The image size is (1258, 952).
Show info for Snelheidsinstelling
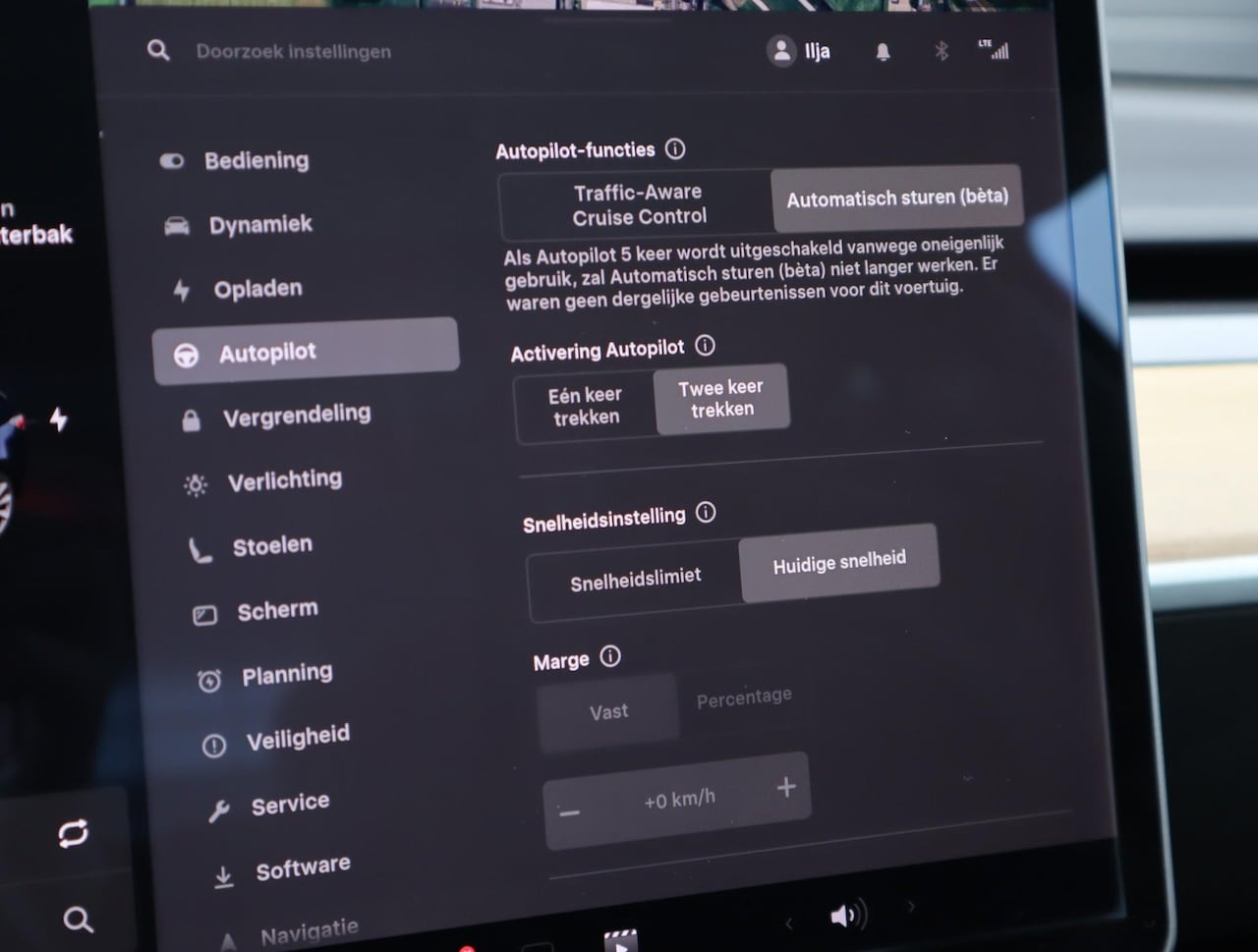[706, 513]
